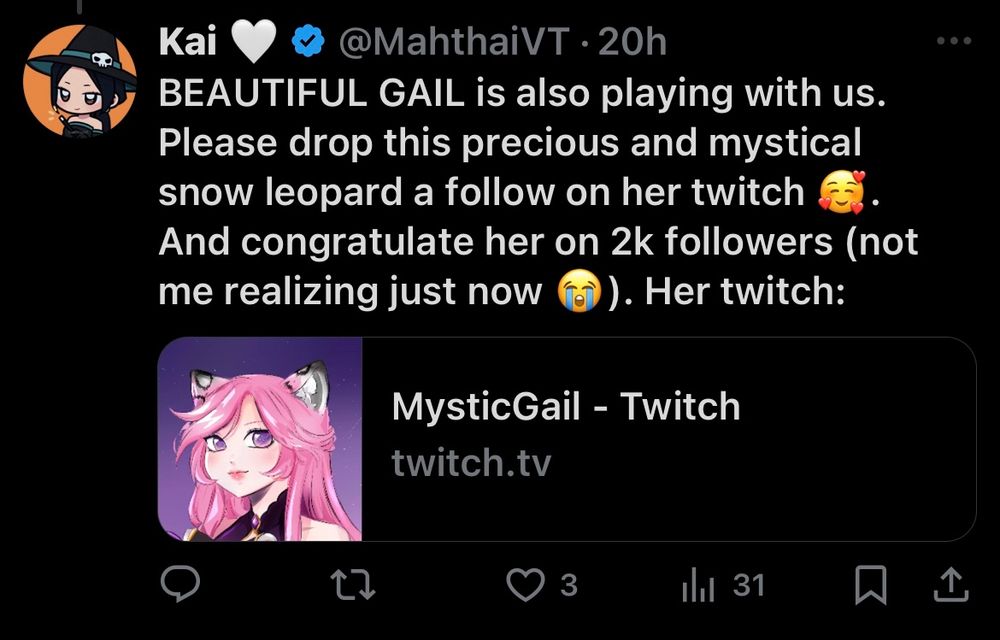Like the post with heart icon

pos(525,585)
